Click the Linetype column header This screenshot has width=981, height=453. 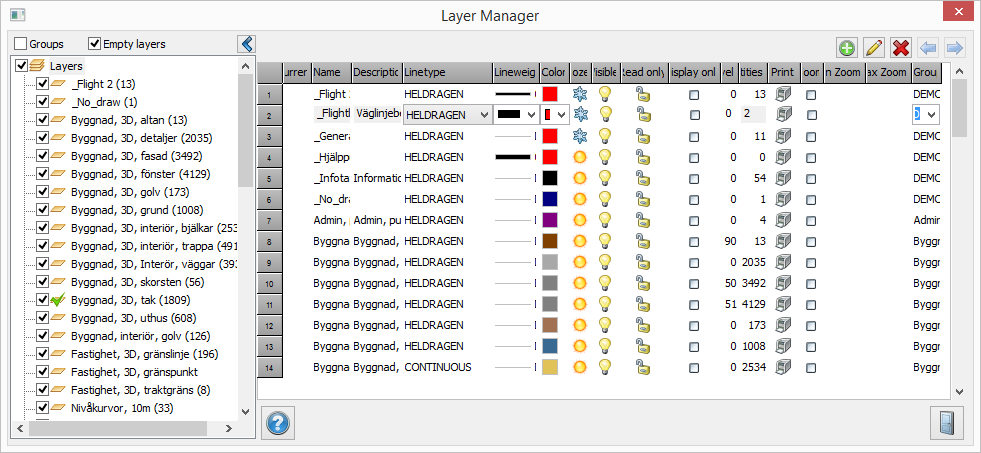tap(446, 73)
